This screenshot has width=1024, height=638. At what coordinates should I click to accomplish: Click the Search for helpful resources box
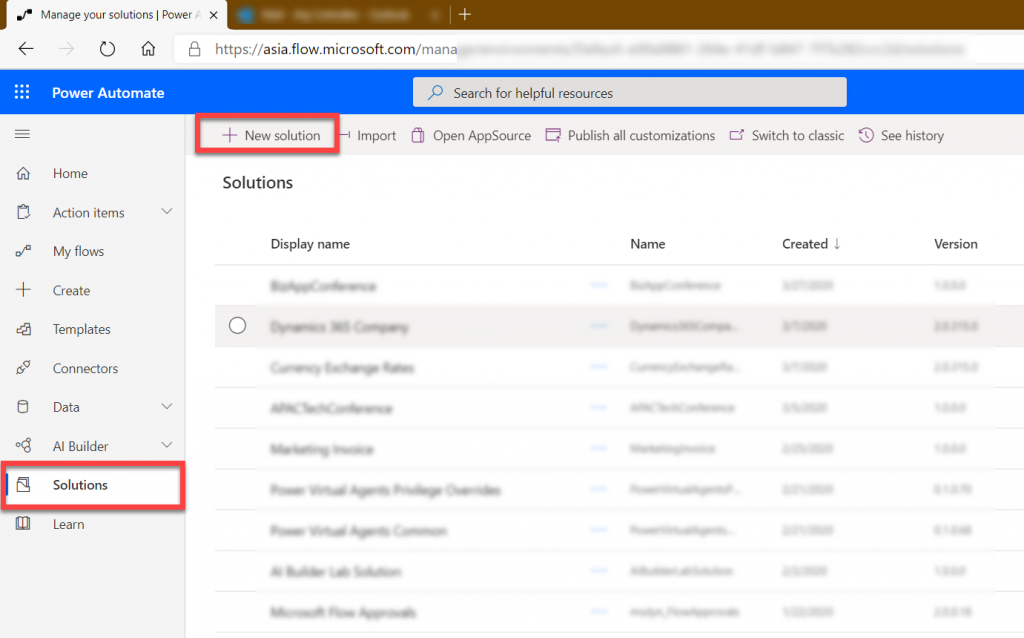point(629,92)
